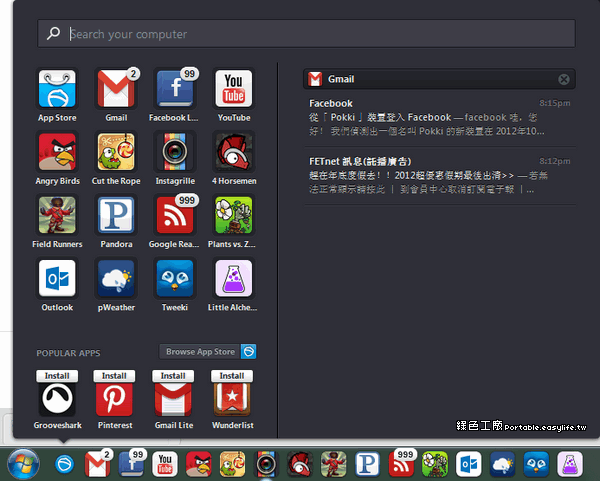Click Angry Birds icon on the taskbar
Screen dimensions: 600x481
click(199, 464)
